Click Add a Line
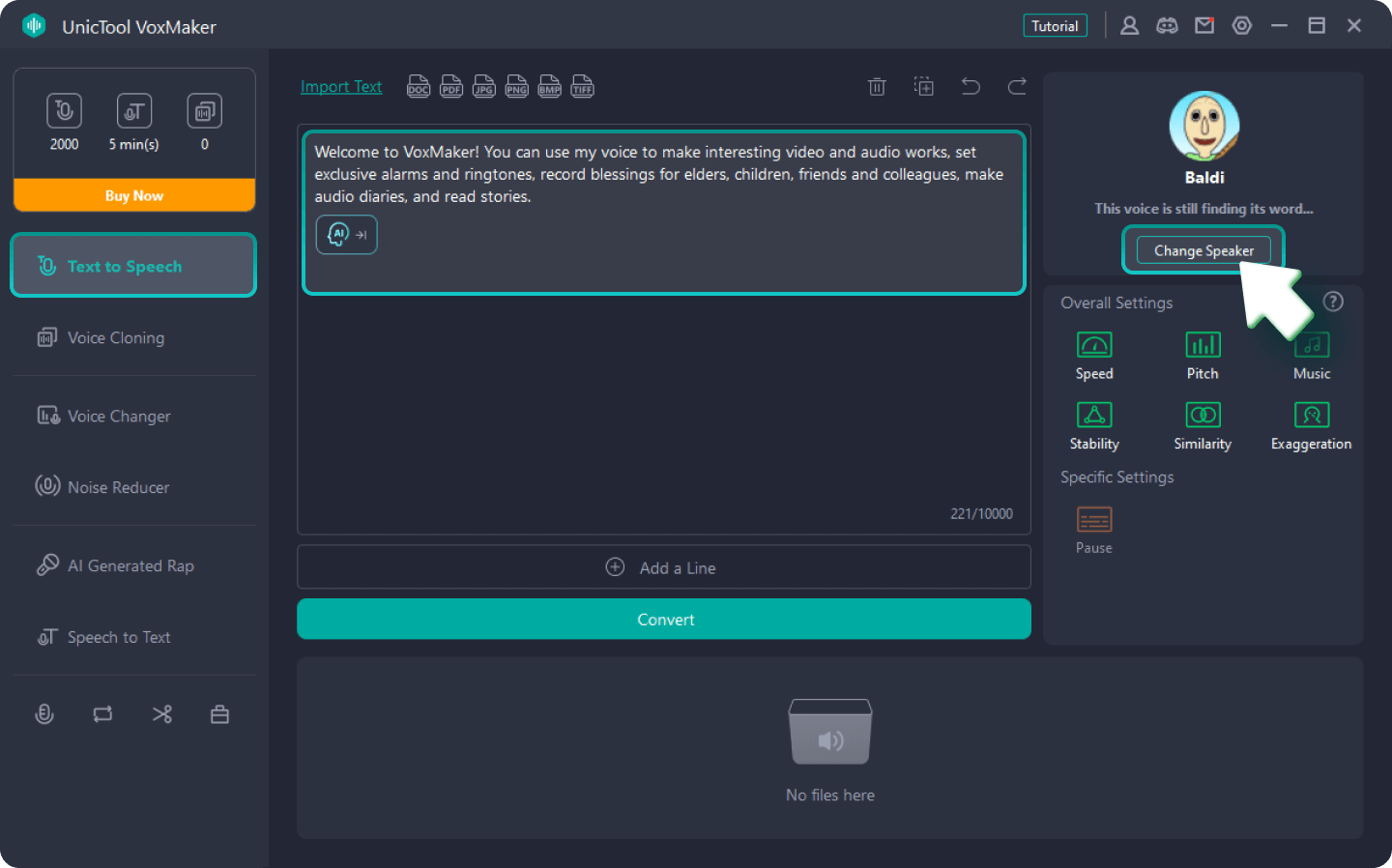 664,567
